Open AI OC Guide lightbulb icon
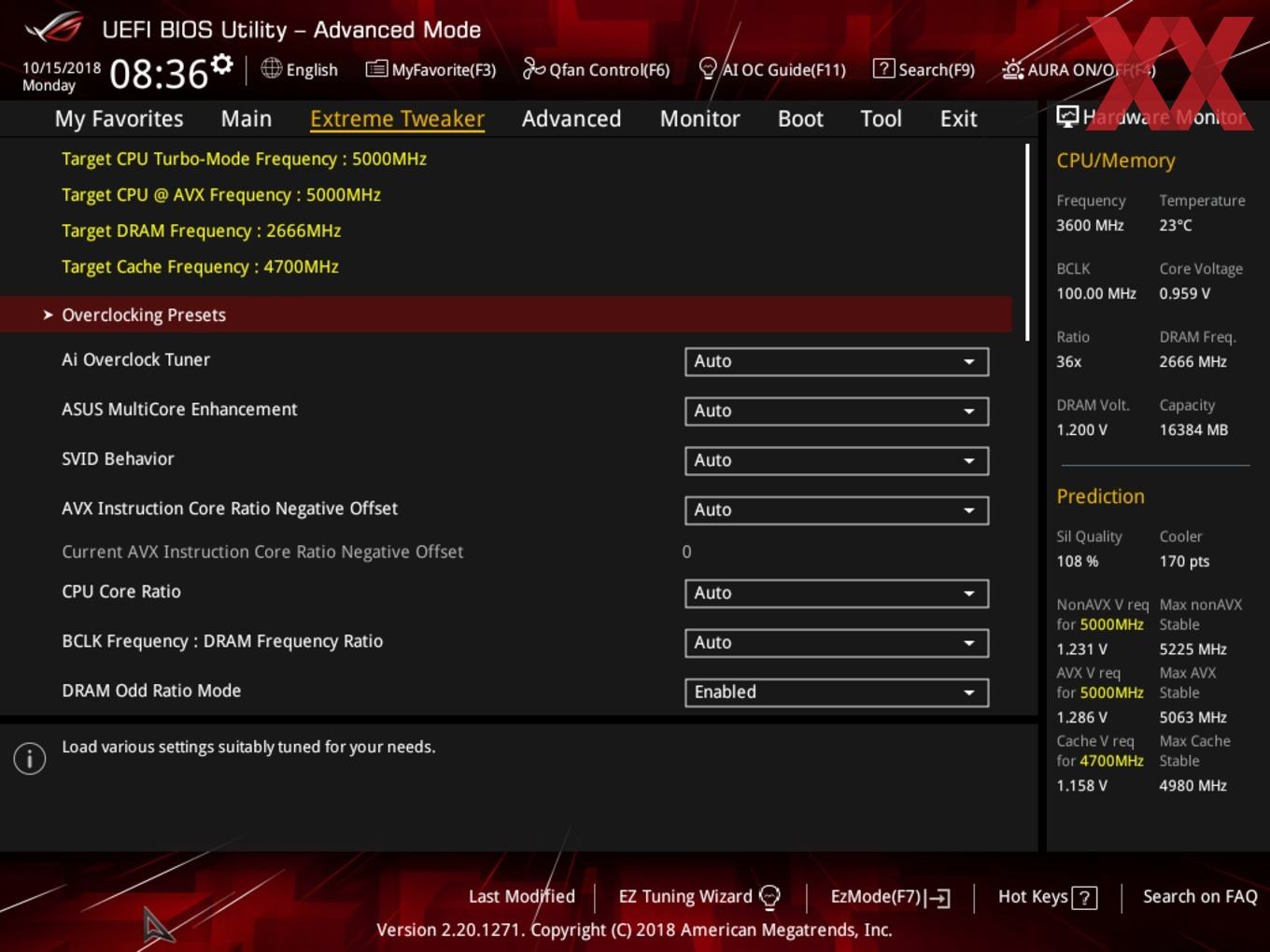Image resolution: width=1270 pixels, height=952 pixels. [x=708, y=69]
